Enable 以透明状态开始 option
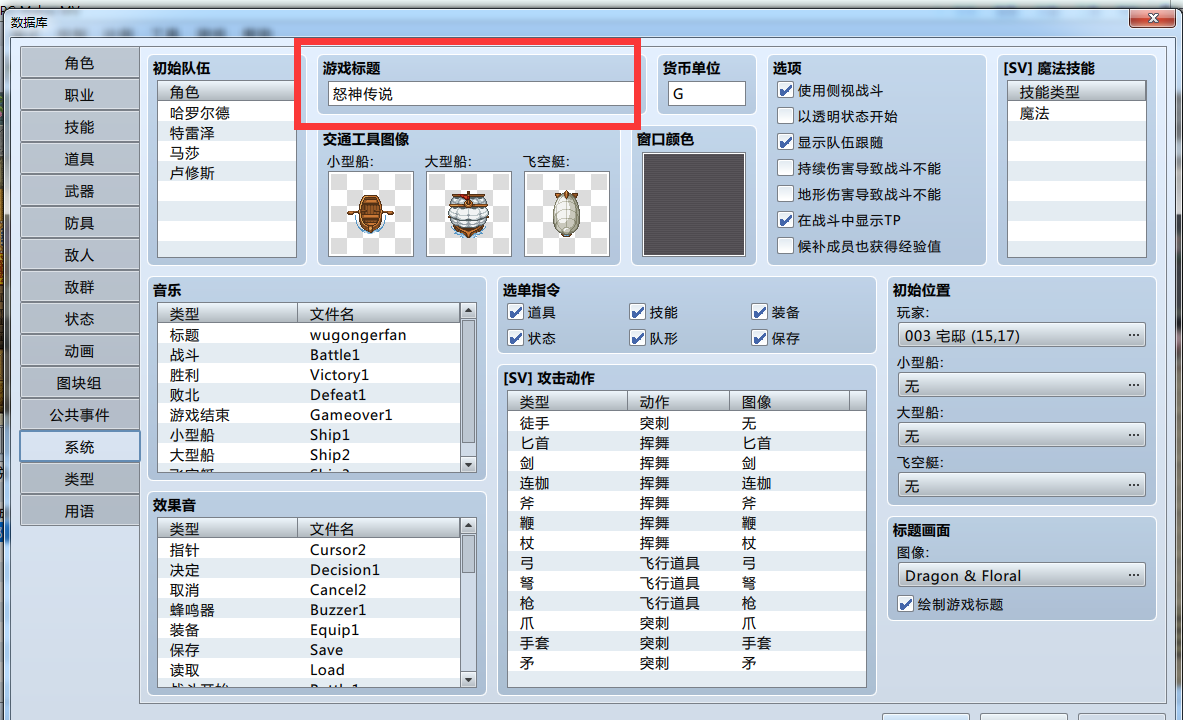The height and width of the screenshot is (720, 1183). pos(785,116)
